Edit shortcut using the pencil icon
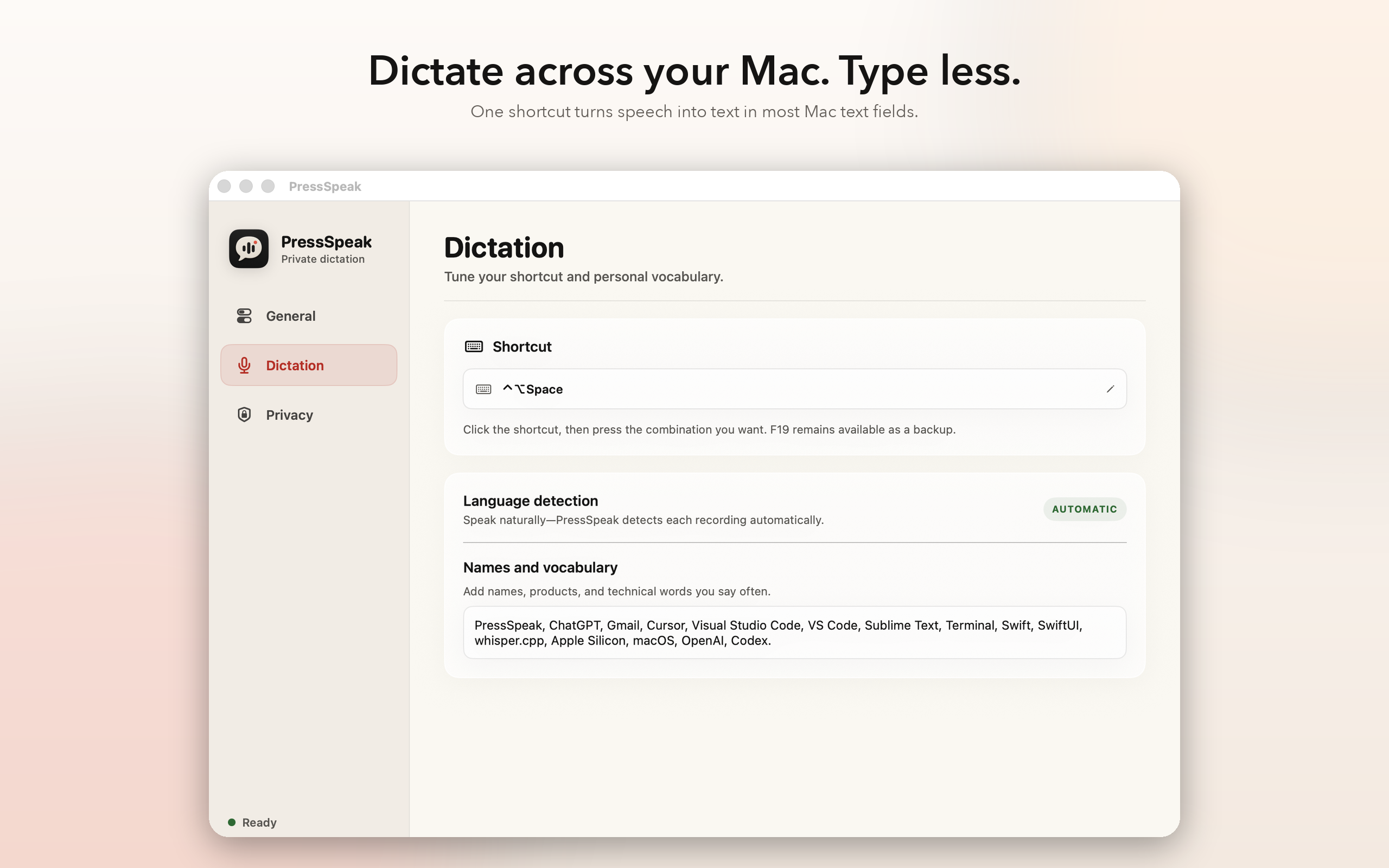Image resolution: width=1389 pixels, height=868 pixels. pos(1110,389)
